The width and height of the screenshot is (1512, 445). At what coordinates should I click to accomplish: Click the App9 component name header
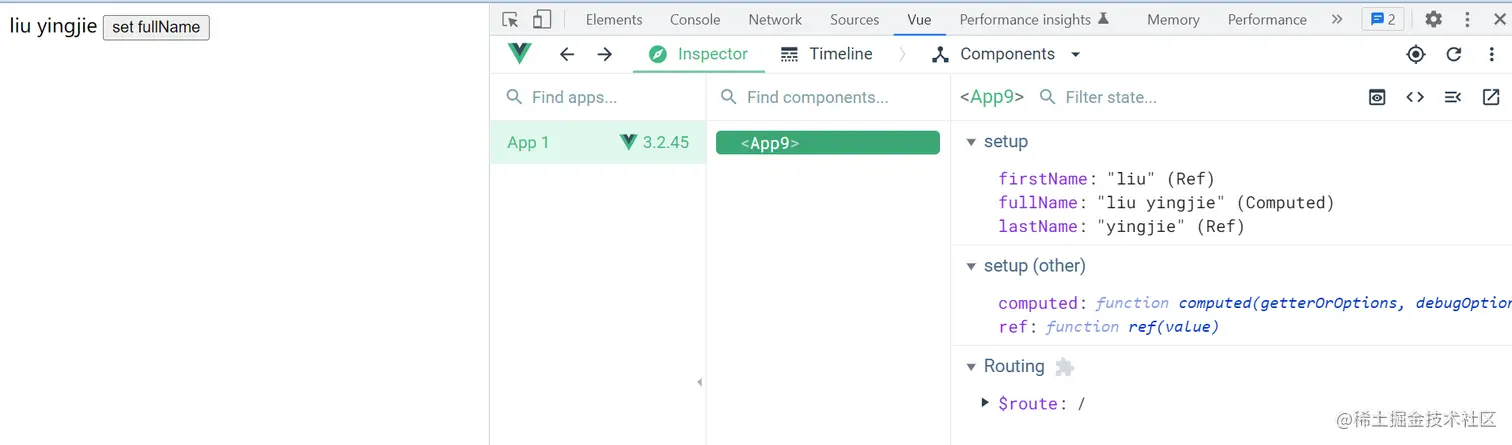992,97
